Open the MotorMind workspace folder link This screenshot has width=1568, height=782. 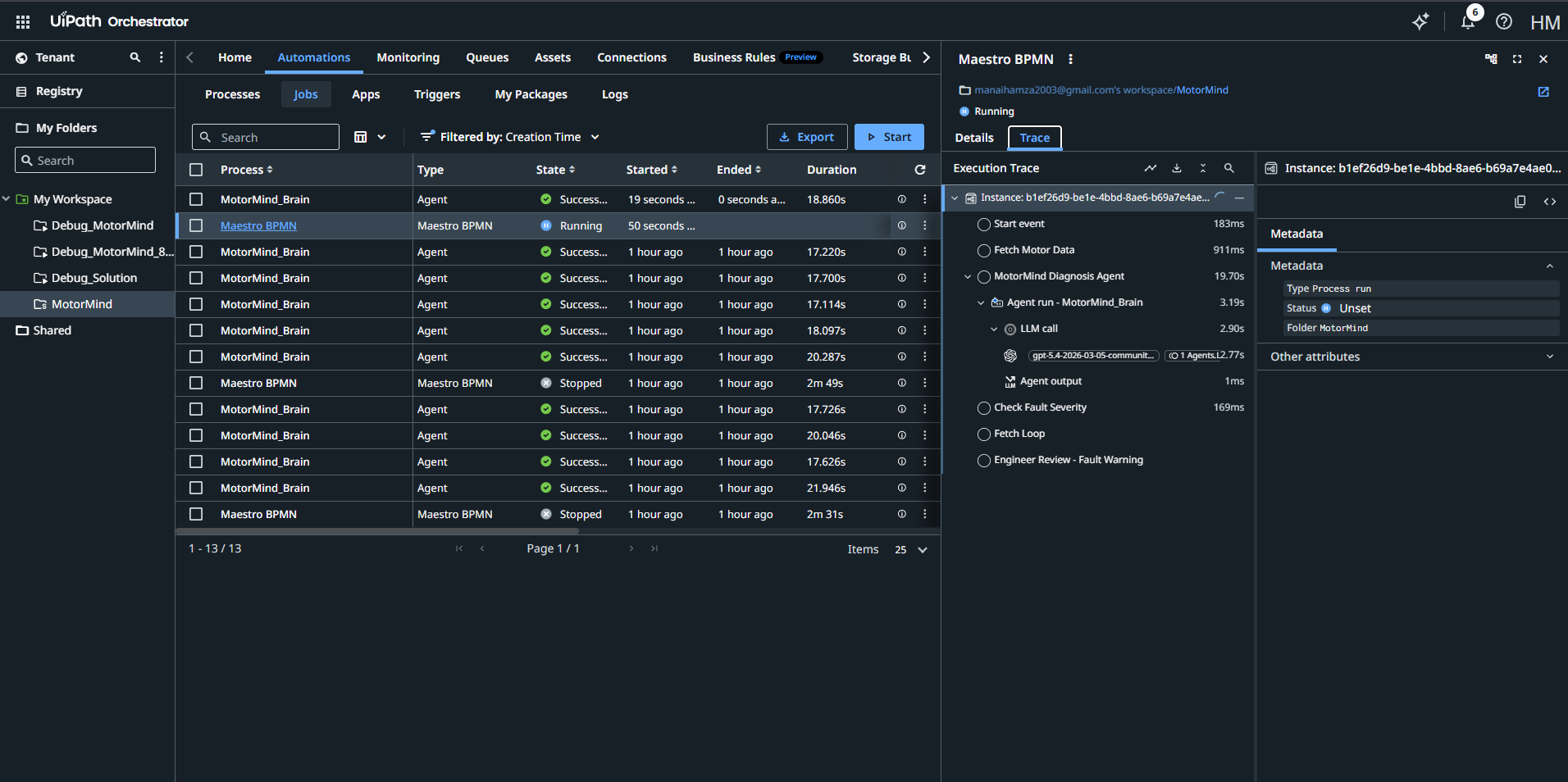pyautogui.click(x=1202, y=90)
